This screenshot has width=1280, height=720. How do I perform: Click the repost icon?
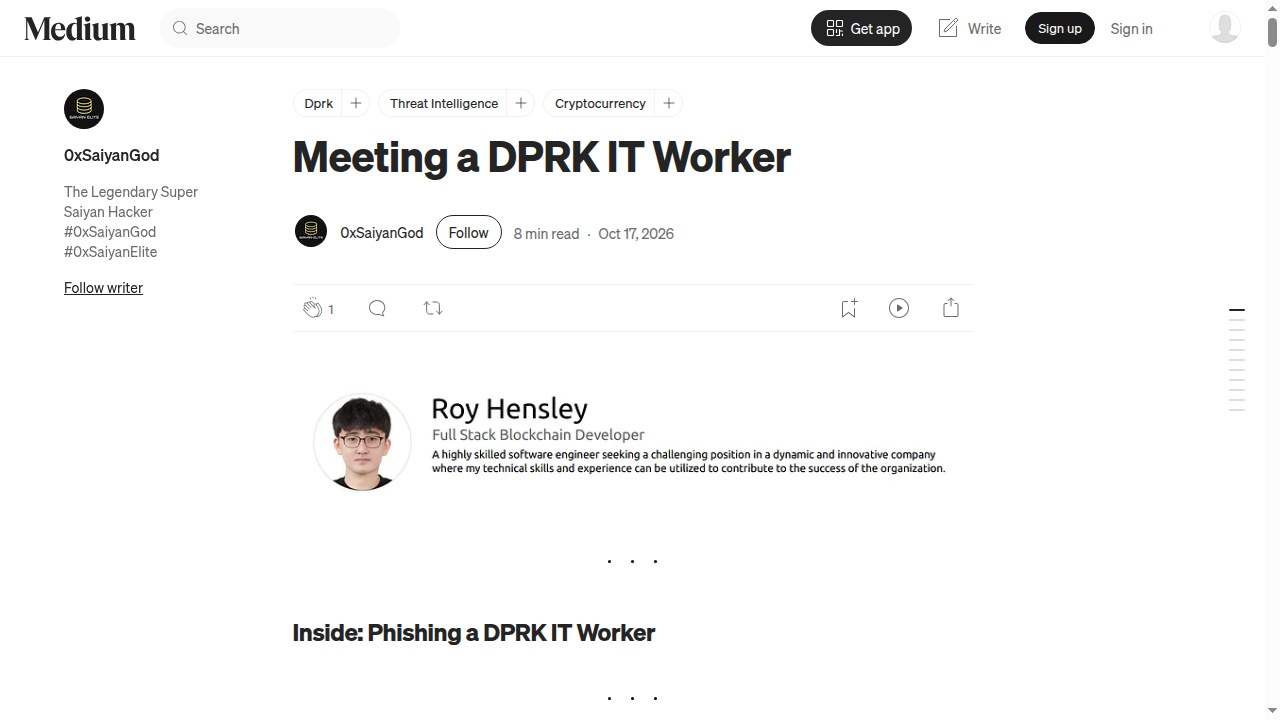pos(433,308)
